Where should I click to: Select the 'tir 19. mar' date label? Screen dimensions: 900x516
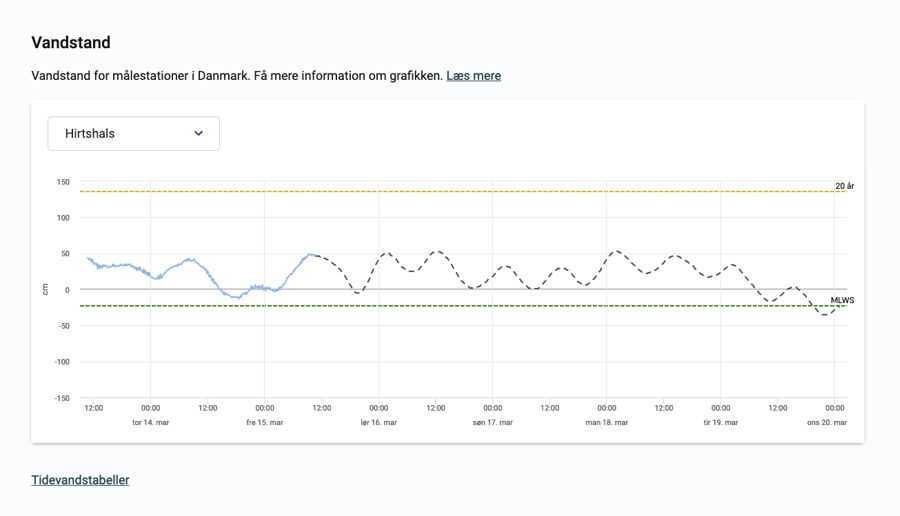coord(721,422)
